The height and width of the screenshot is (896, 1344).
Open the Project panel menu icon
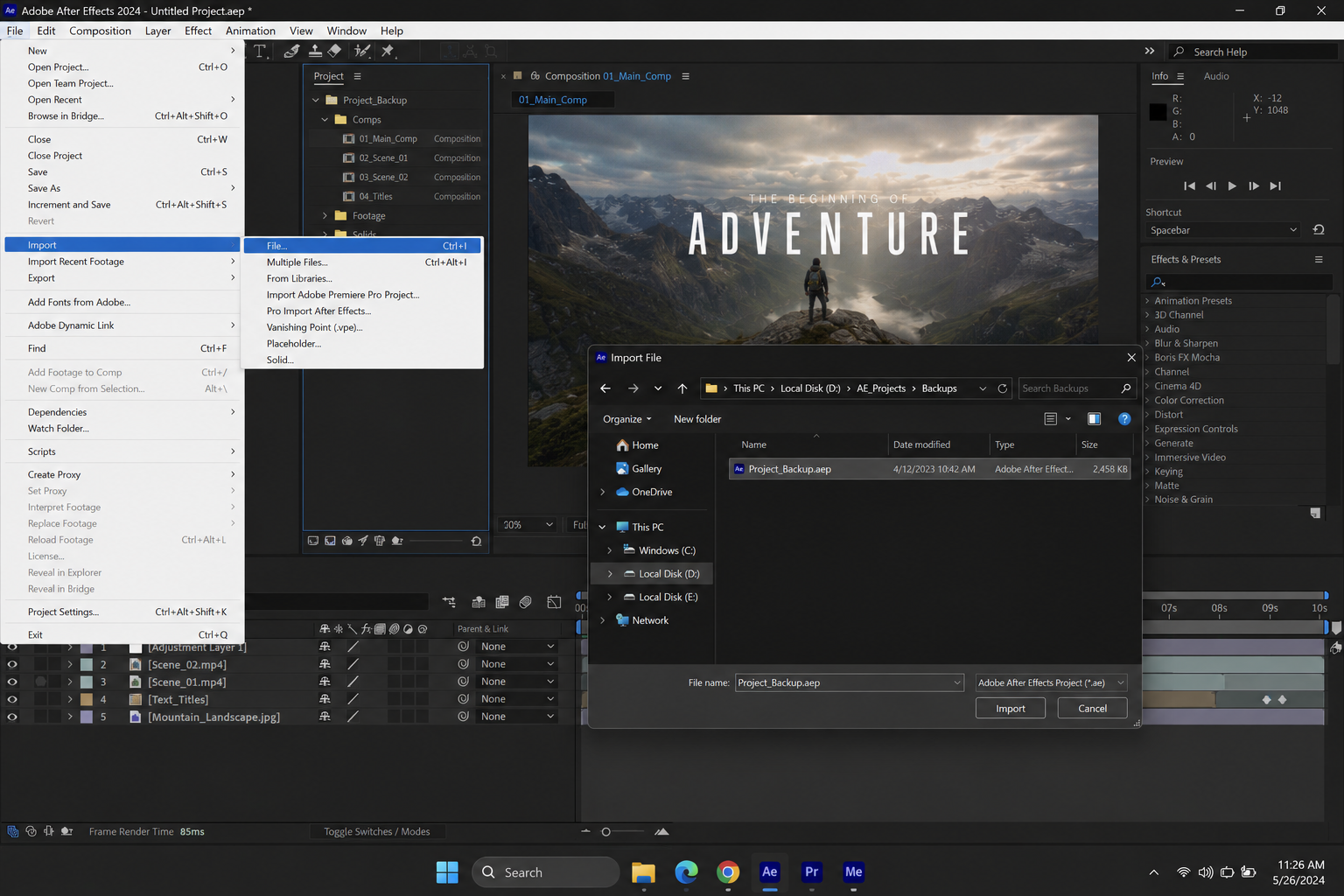357,76
